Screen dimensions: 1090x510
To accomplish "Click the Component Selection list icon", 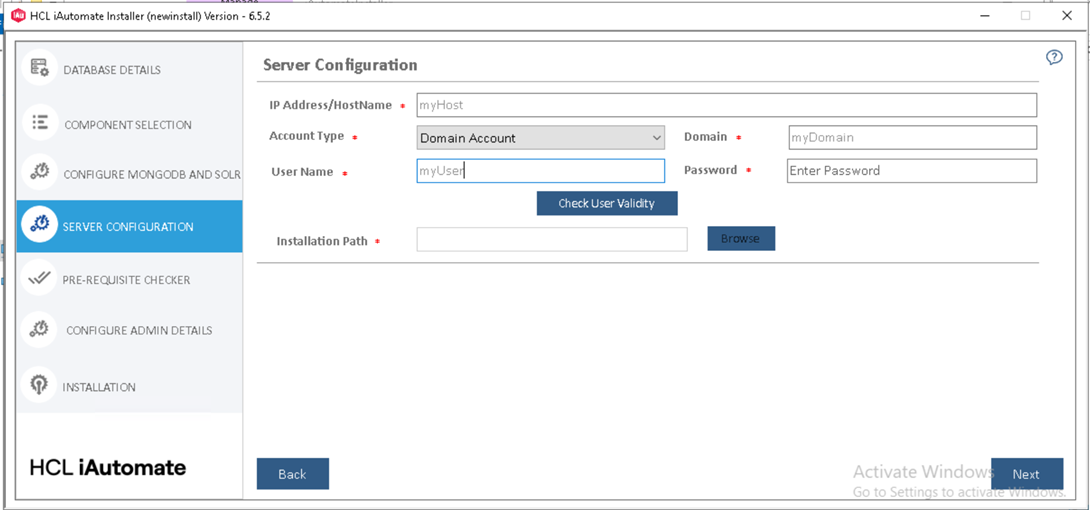I will 39,122.
